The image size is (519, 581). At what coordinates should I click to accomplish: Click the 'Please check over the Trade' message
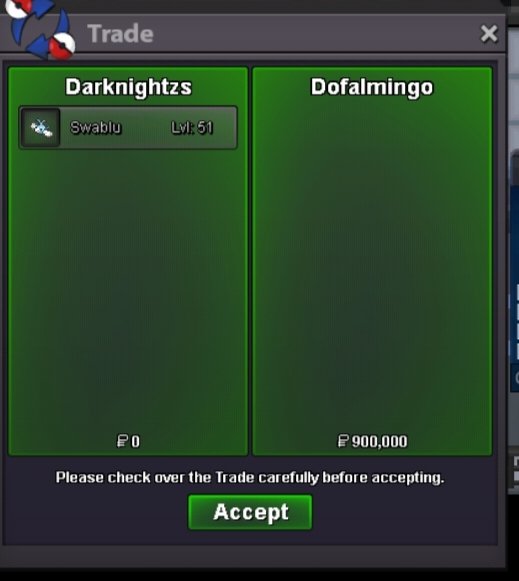tap(250, 478)
